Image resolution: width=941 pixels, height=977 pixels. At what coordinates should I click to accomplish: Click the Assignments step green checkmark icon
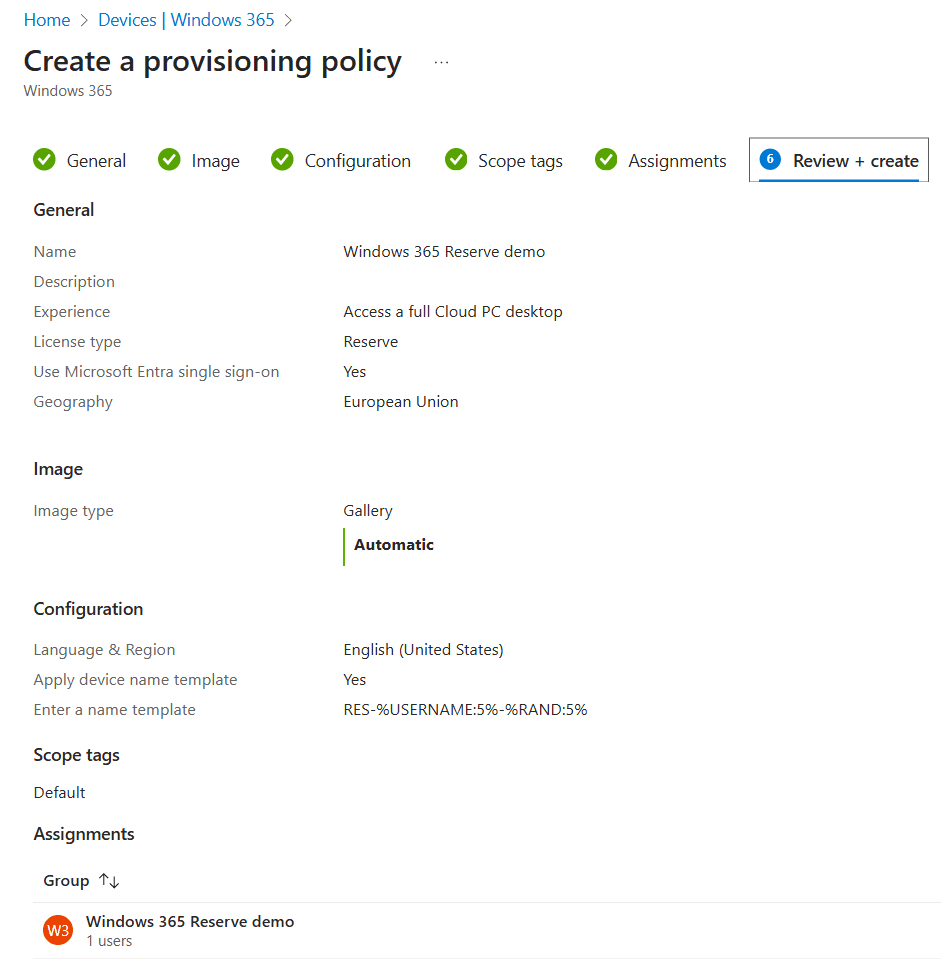[606, 160]
